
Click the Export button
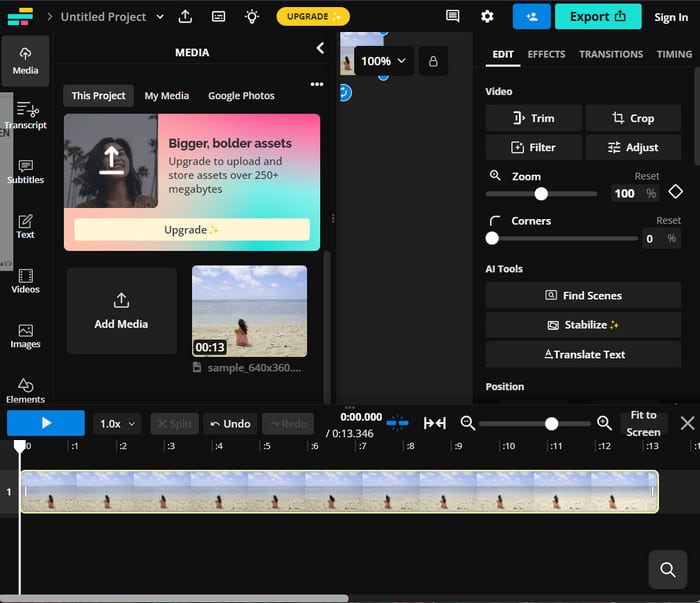pyautogui.click(x=598, y=17)
